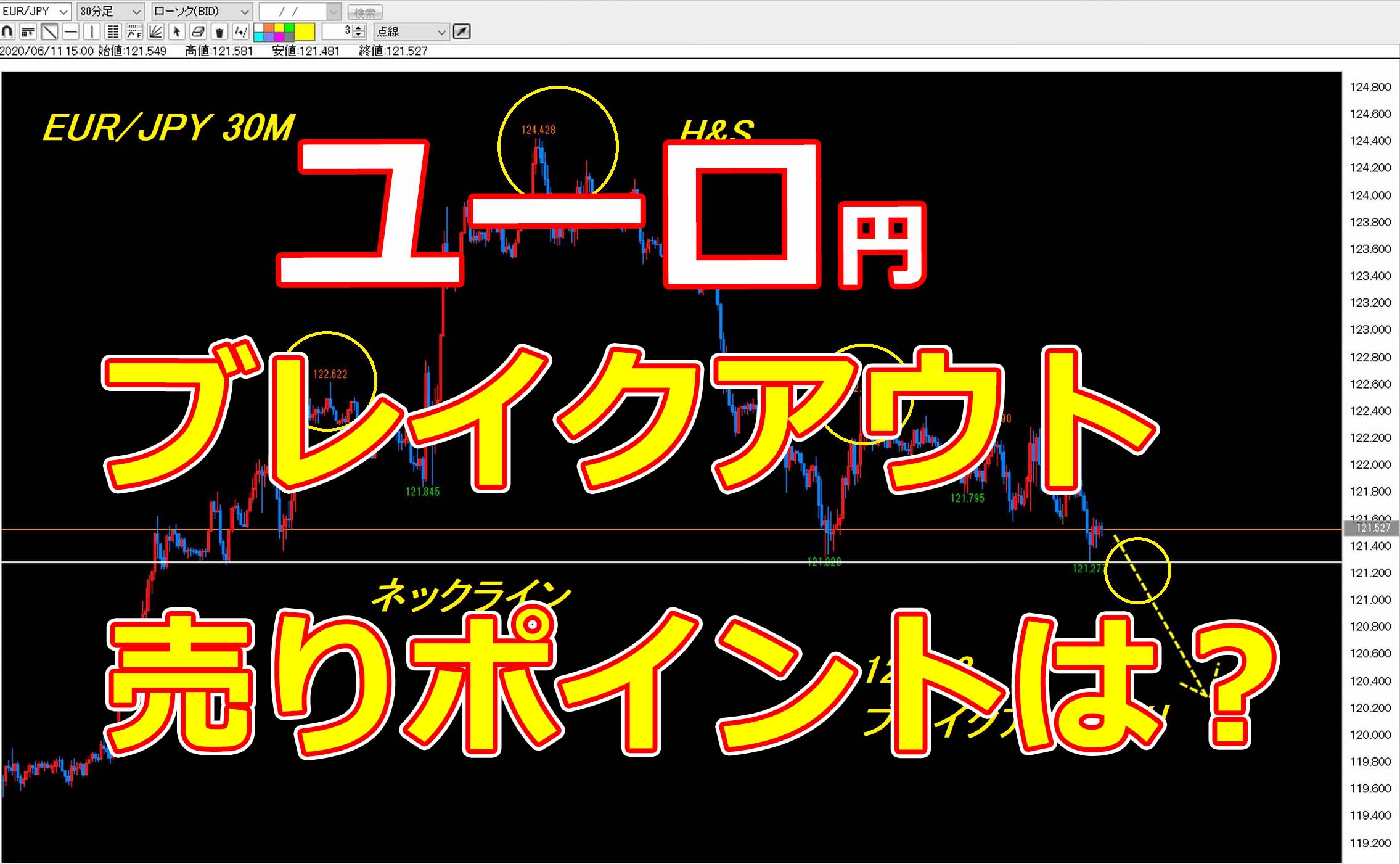Open the ローソク(BID) chart type dropdown
Screen dimensions: 1400x864
pyautogui.click(x=202, y=11)
